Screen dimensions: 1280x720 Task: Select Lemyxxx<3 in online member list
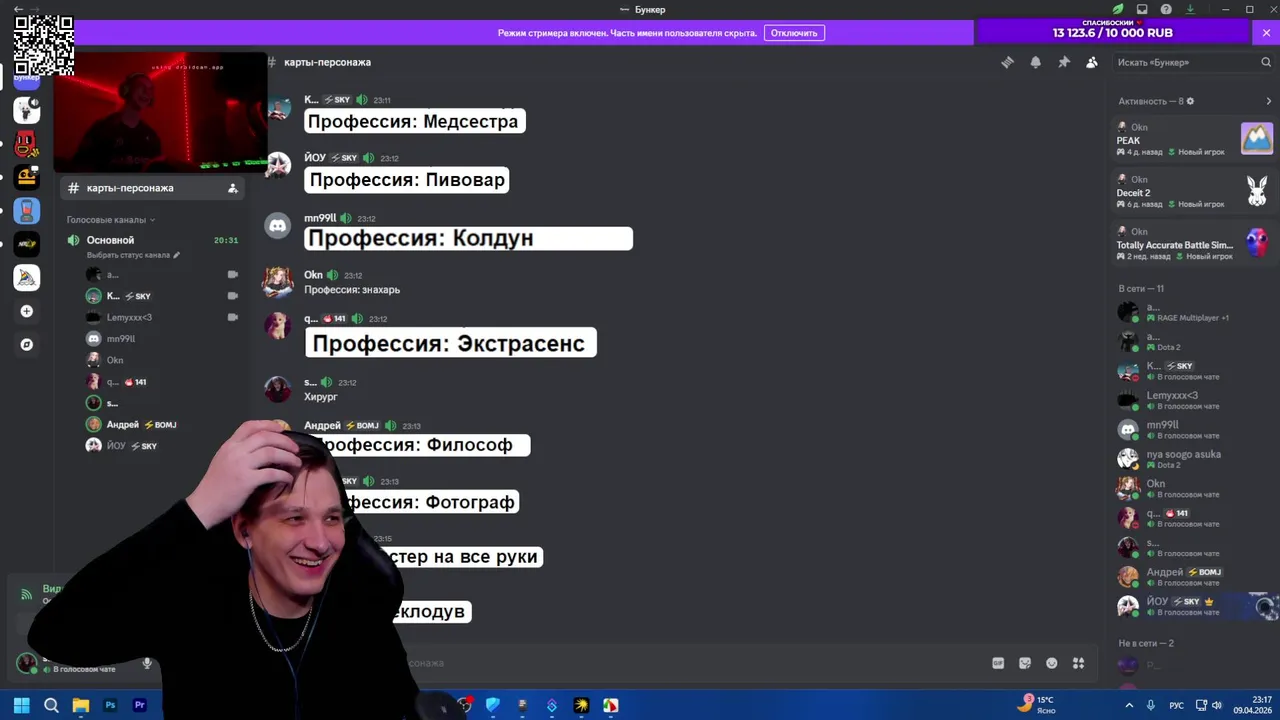coord(1193,400)
